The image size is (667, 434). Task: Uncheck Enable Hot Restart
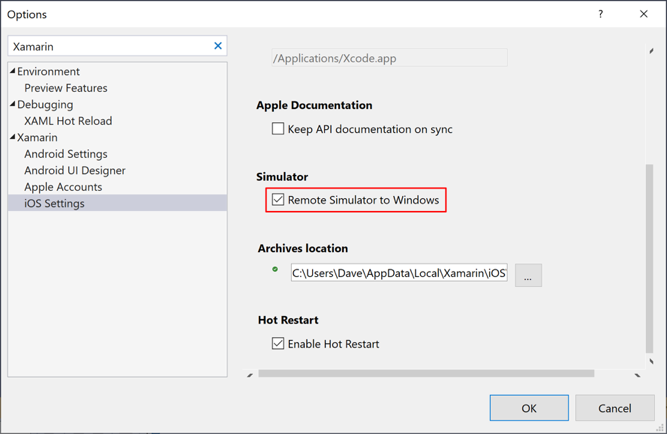[278, 343]
